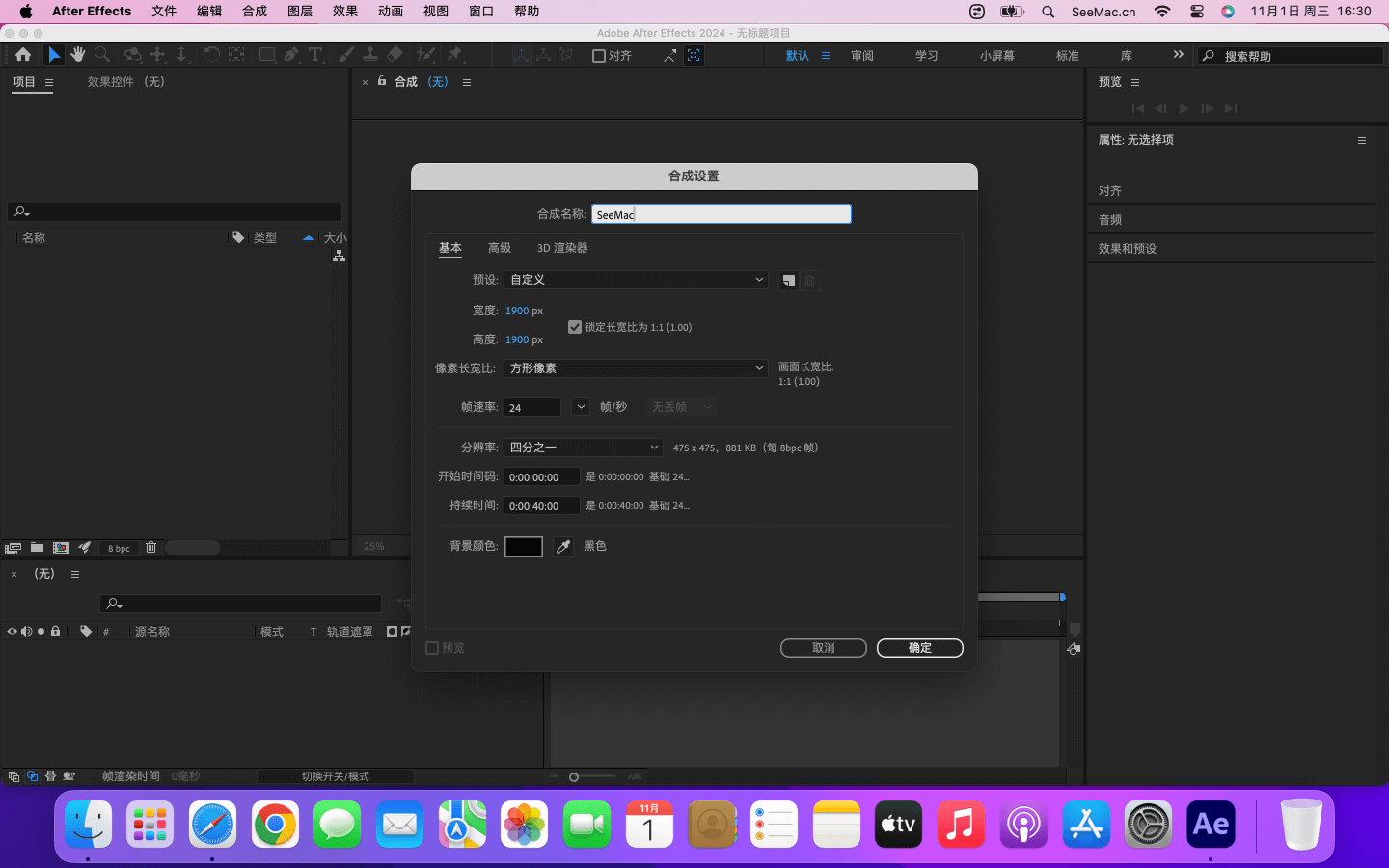
Task: Select the Pan camera tool
Action: point(157,55)
